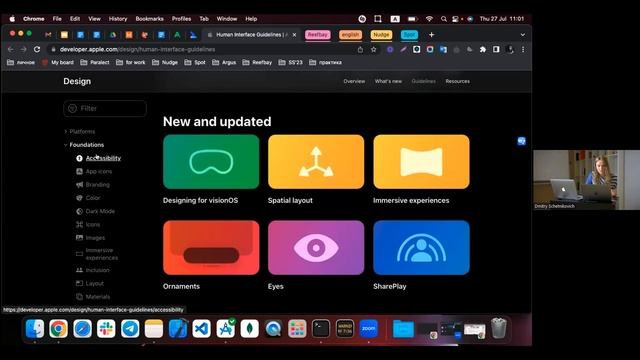The image size is (640, 360).
Task: Expand the Reefbay tab group
Action: click(x=318, y=35)
